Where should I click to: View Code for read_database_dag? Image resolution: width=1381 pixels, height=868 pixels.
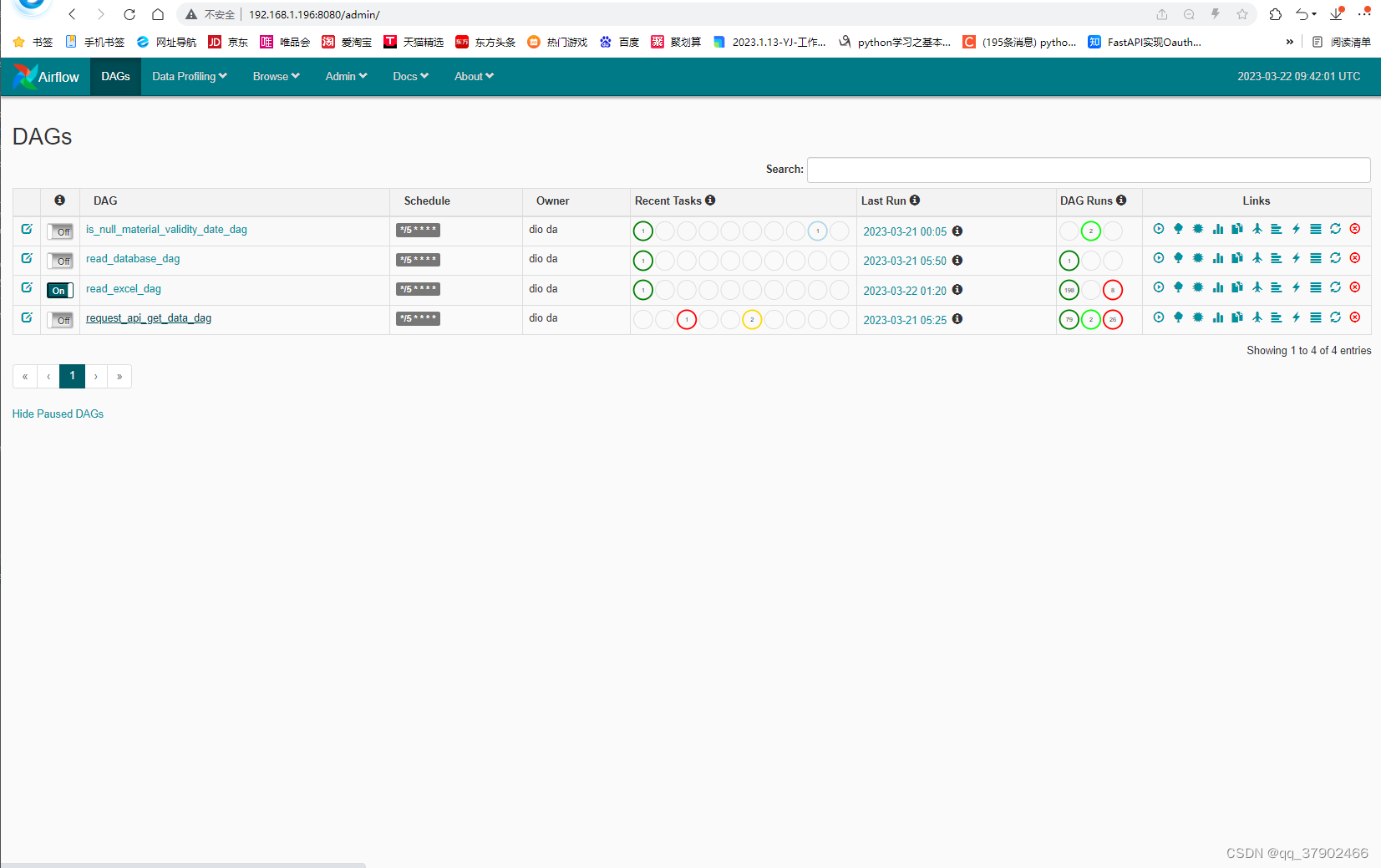pyautogui.click(x=1296, y=258)
